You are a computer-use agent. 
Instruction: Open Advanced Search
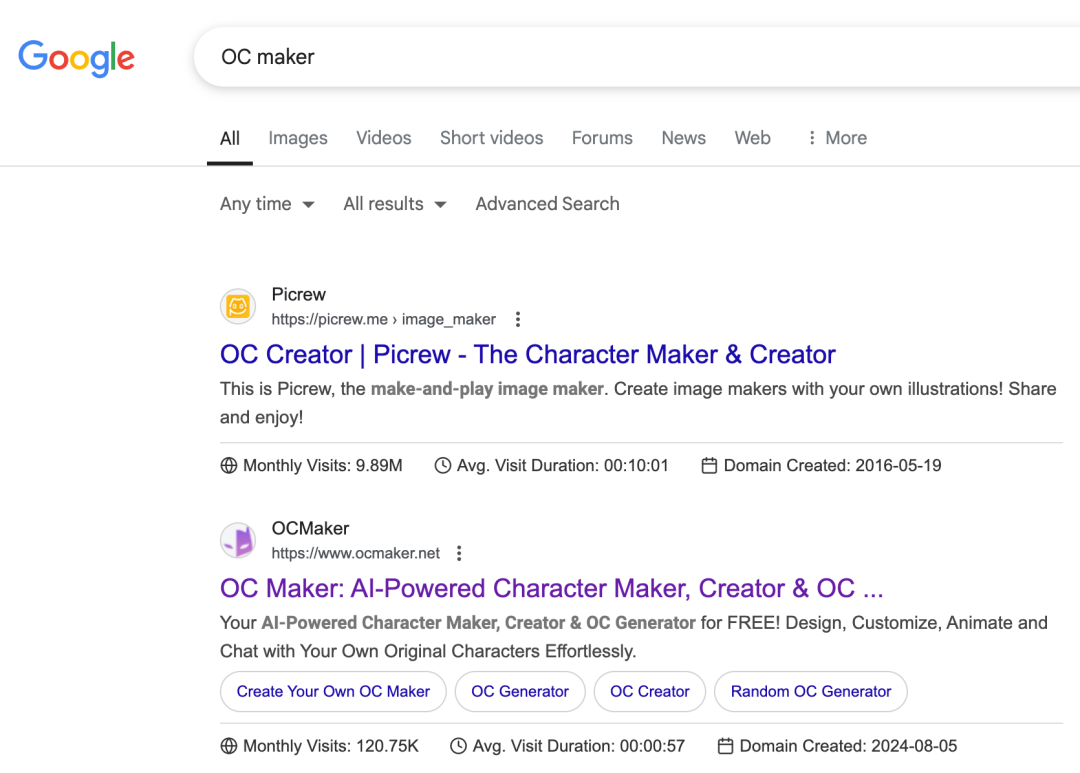(548, 204)
